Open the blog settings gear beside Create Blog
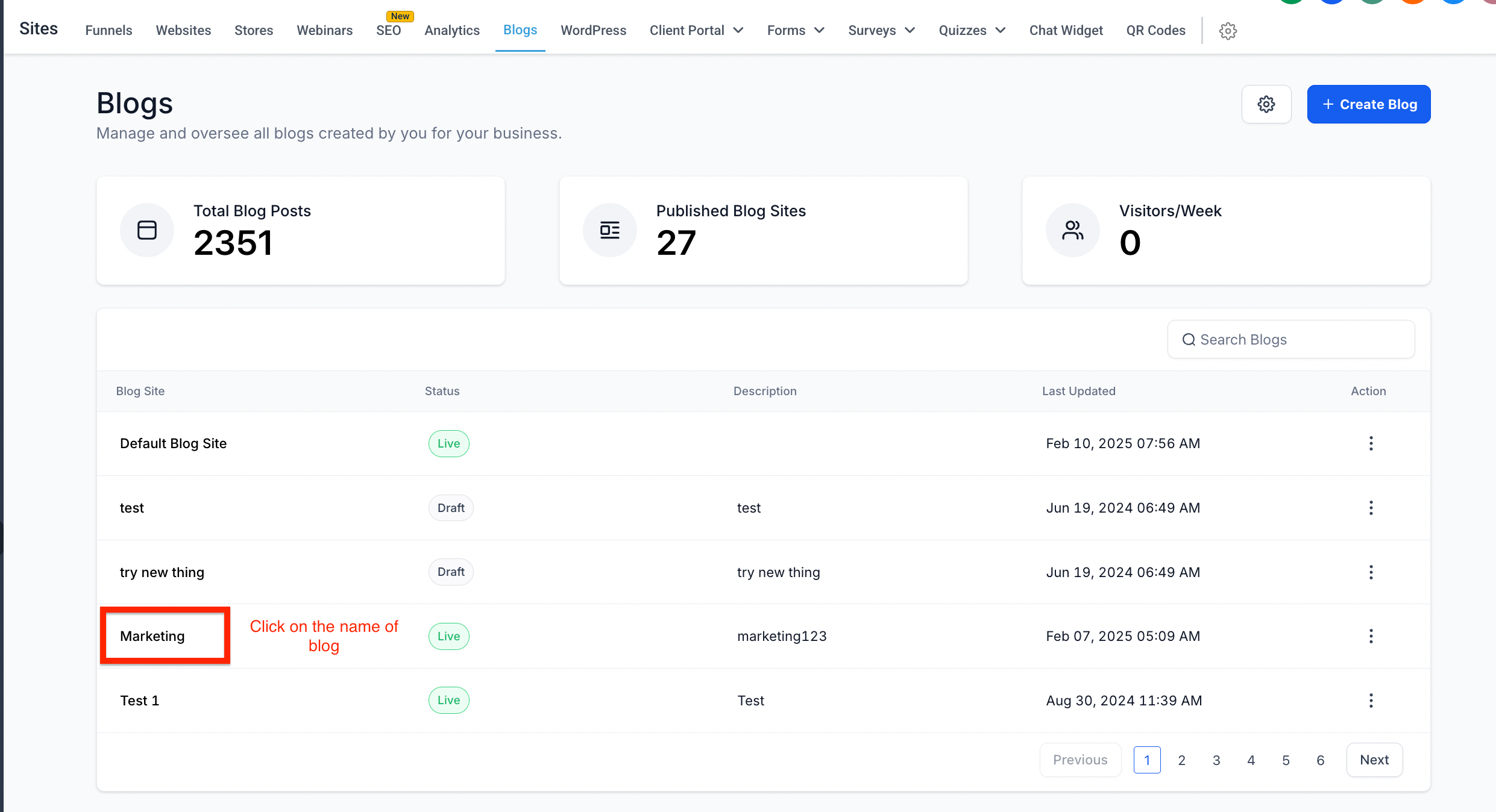Viewport: 1496px width, 812px height. pyautogui.click(x=1266, y=104)
